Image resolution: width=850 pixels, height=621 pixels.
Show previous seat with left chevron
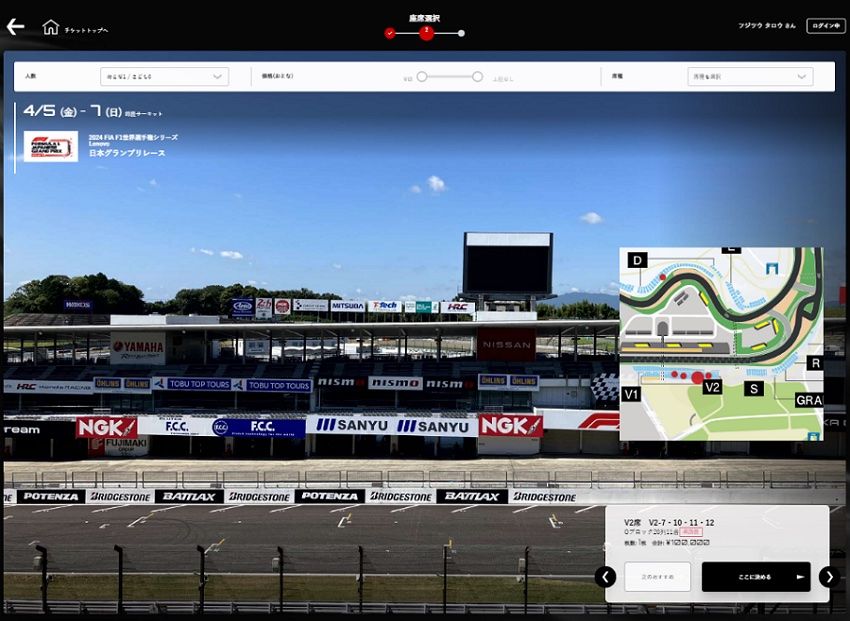click(x=606, y=577)
